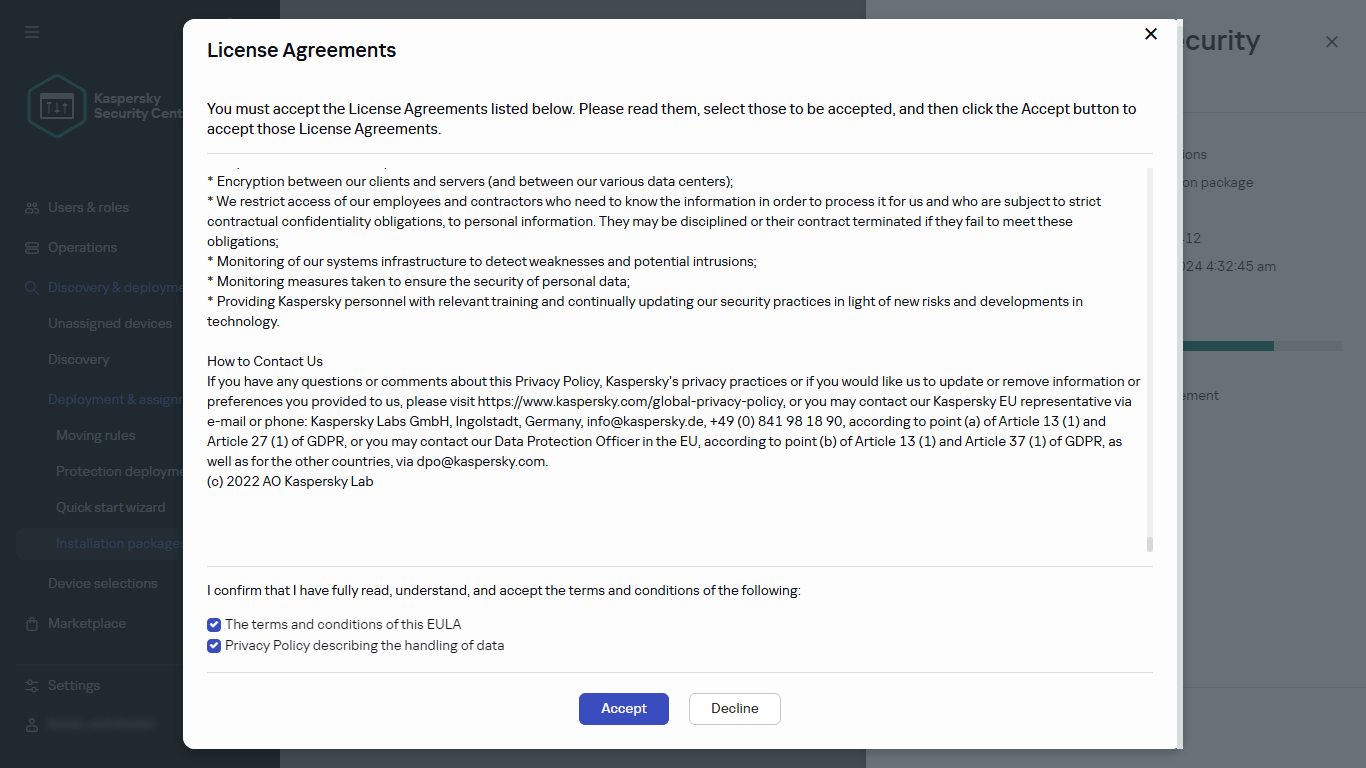
Task: Switch to Quick start wizard
Action: 110,507
